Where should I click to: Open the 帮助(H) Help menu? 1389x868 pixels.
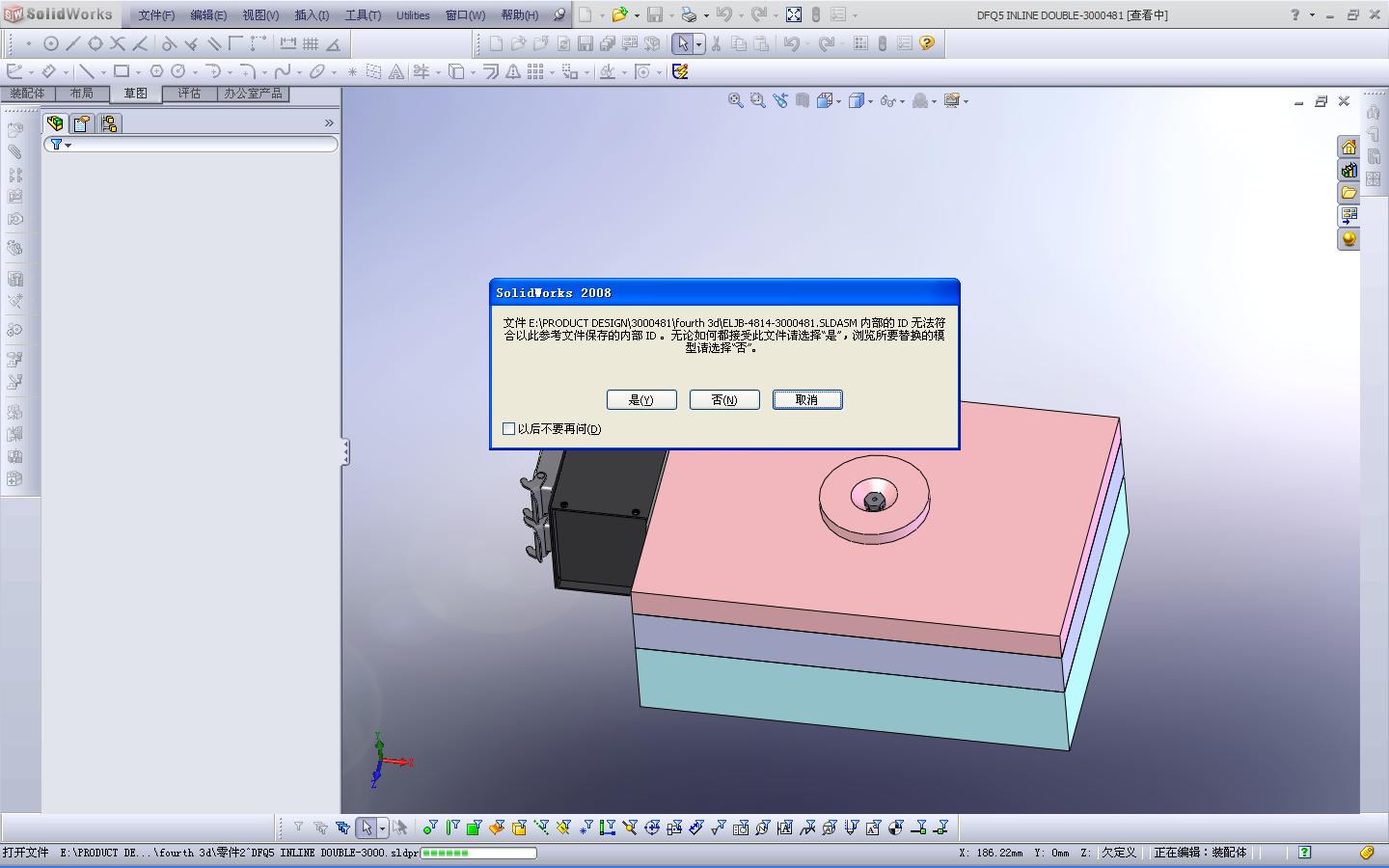click(x=520, y=14)
